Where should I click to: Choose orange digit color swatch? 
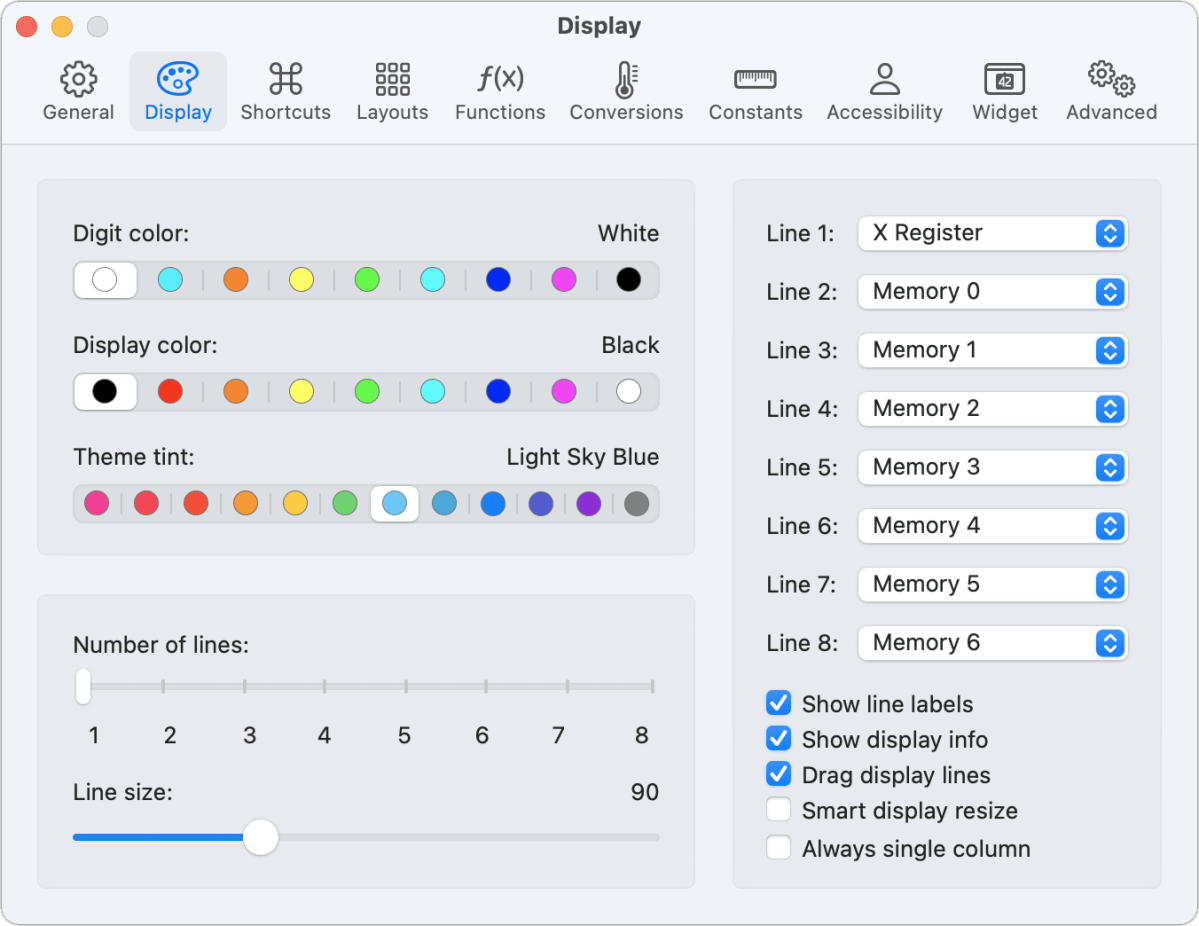click(236, 280)
